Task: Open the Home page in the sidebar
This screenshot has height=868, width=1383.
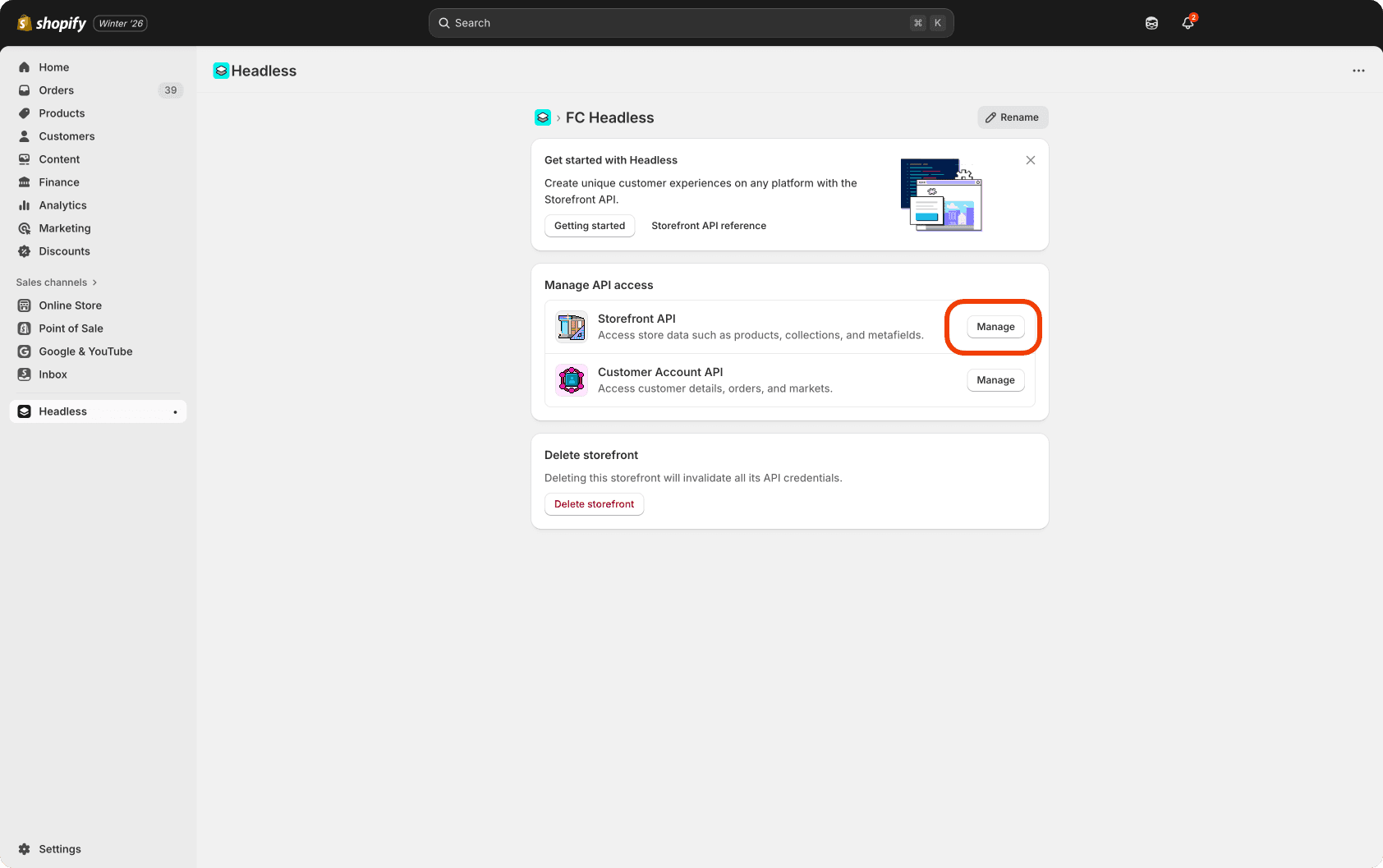Action: (98, 67)
